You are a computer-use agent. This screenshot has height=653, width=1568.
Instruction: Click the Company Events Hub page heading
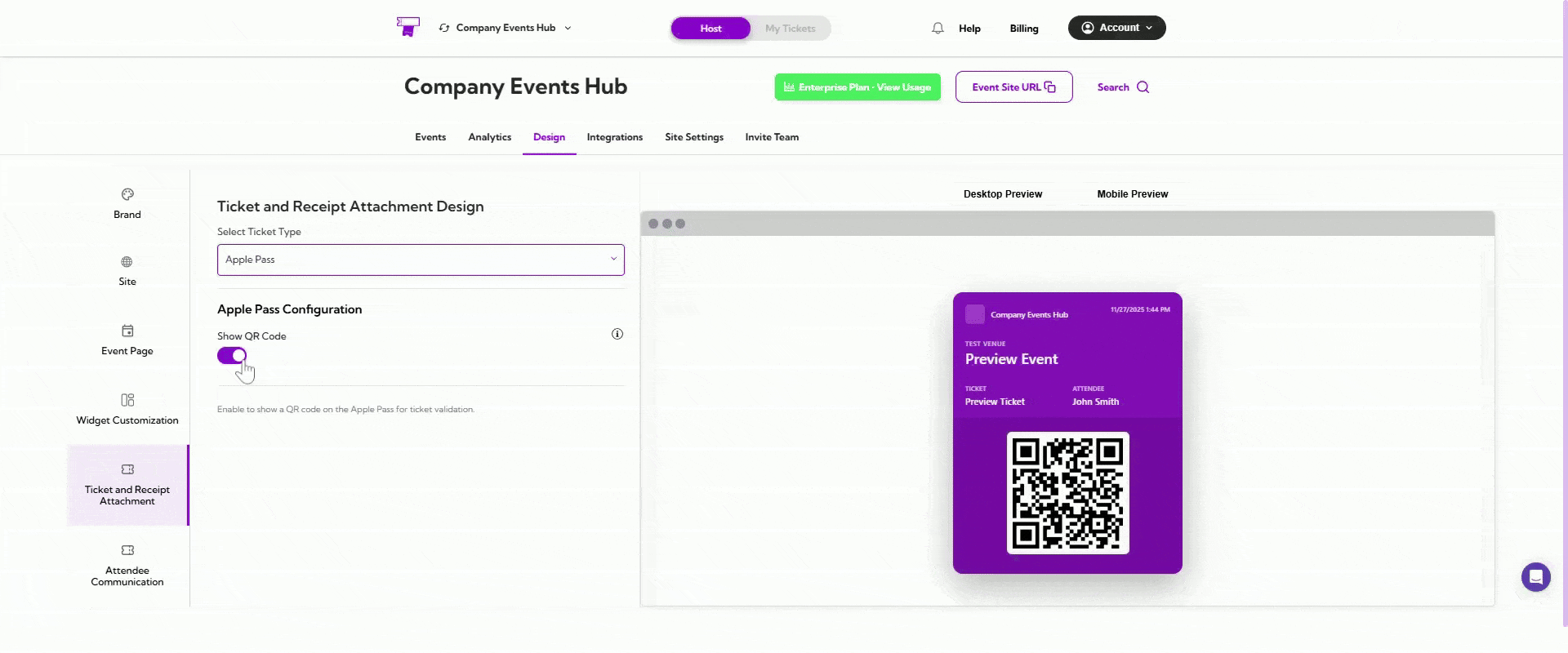tap(515, 87)
